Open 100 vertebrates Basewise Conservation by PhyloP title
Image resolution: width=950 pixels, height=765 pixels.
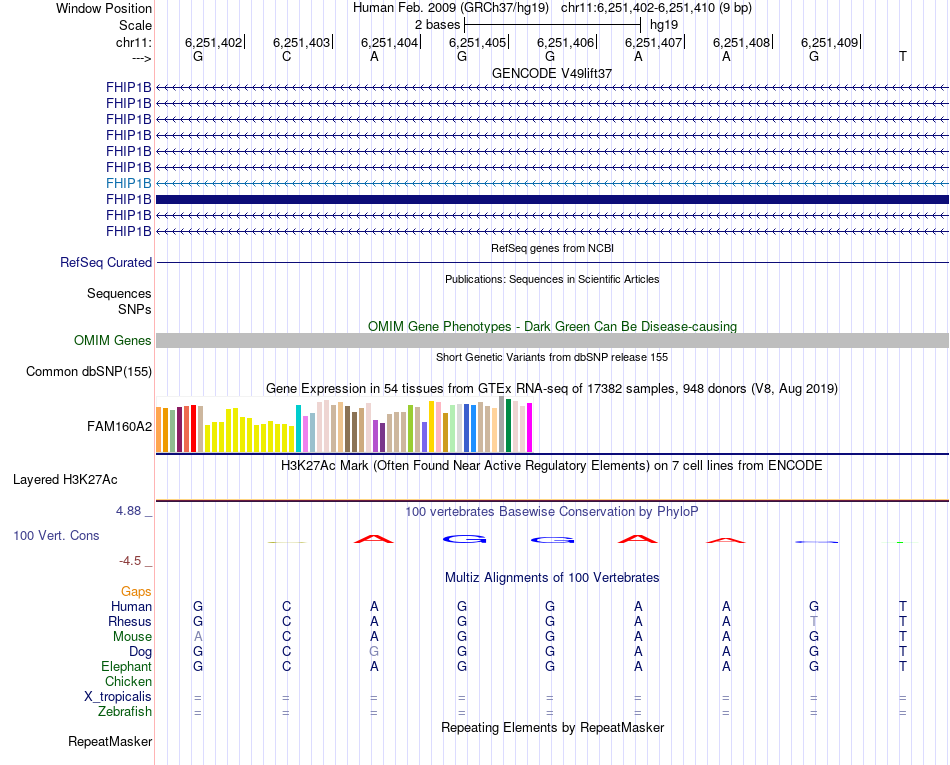point(552,512)
